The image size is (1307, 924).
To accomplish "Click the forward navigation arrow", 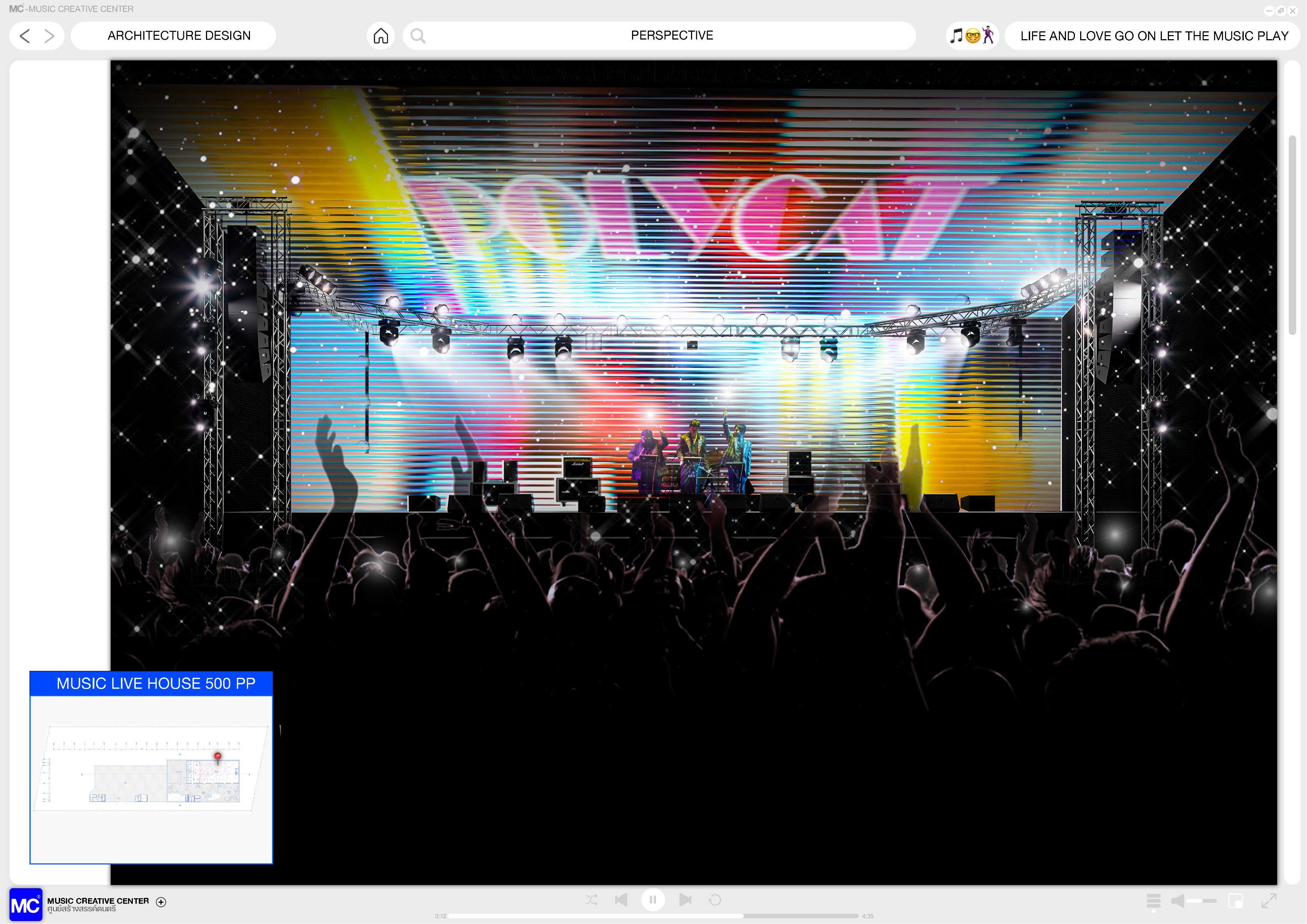I will [50, 37].
